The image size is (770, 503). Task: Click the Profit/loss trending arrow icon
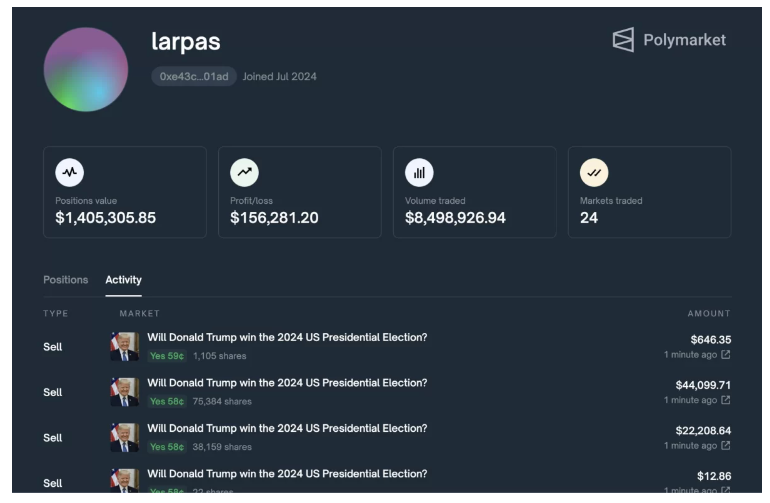point(244,172)
